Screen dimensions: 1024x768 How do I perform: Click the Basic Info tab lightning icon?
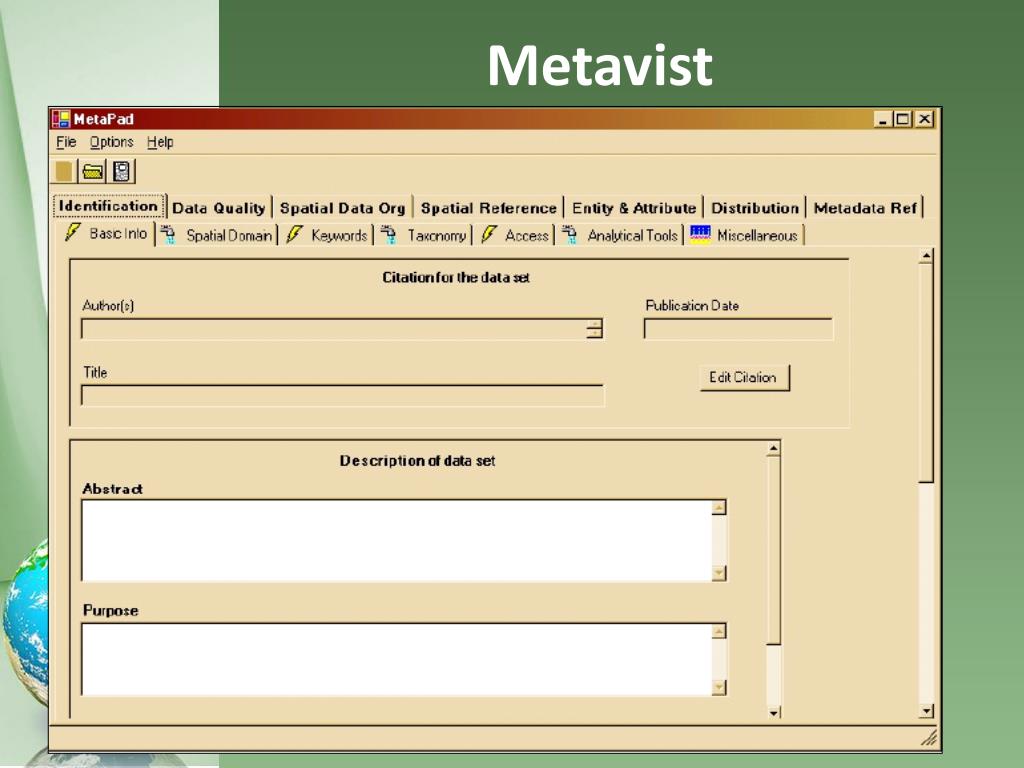72,232
